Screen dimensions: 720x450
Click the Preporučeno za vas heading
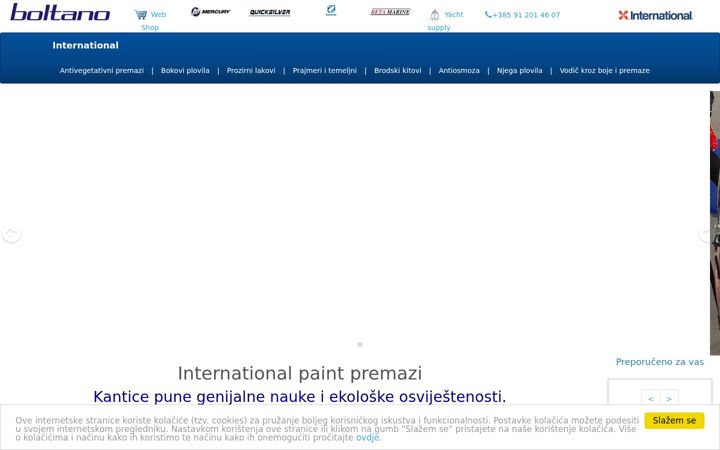pos(659,362)
